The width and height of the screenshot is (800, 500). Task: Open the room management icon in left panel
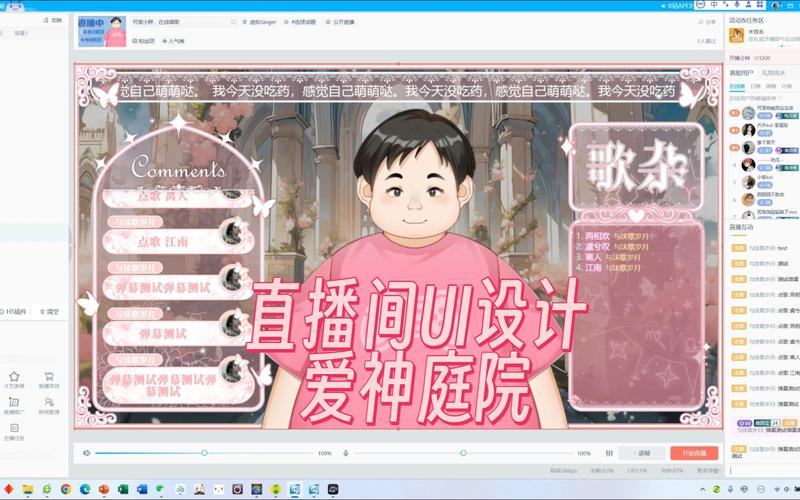pyautogui.click(x=49, y=403)
